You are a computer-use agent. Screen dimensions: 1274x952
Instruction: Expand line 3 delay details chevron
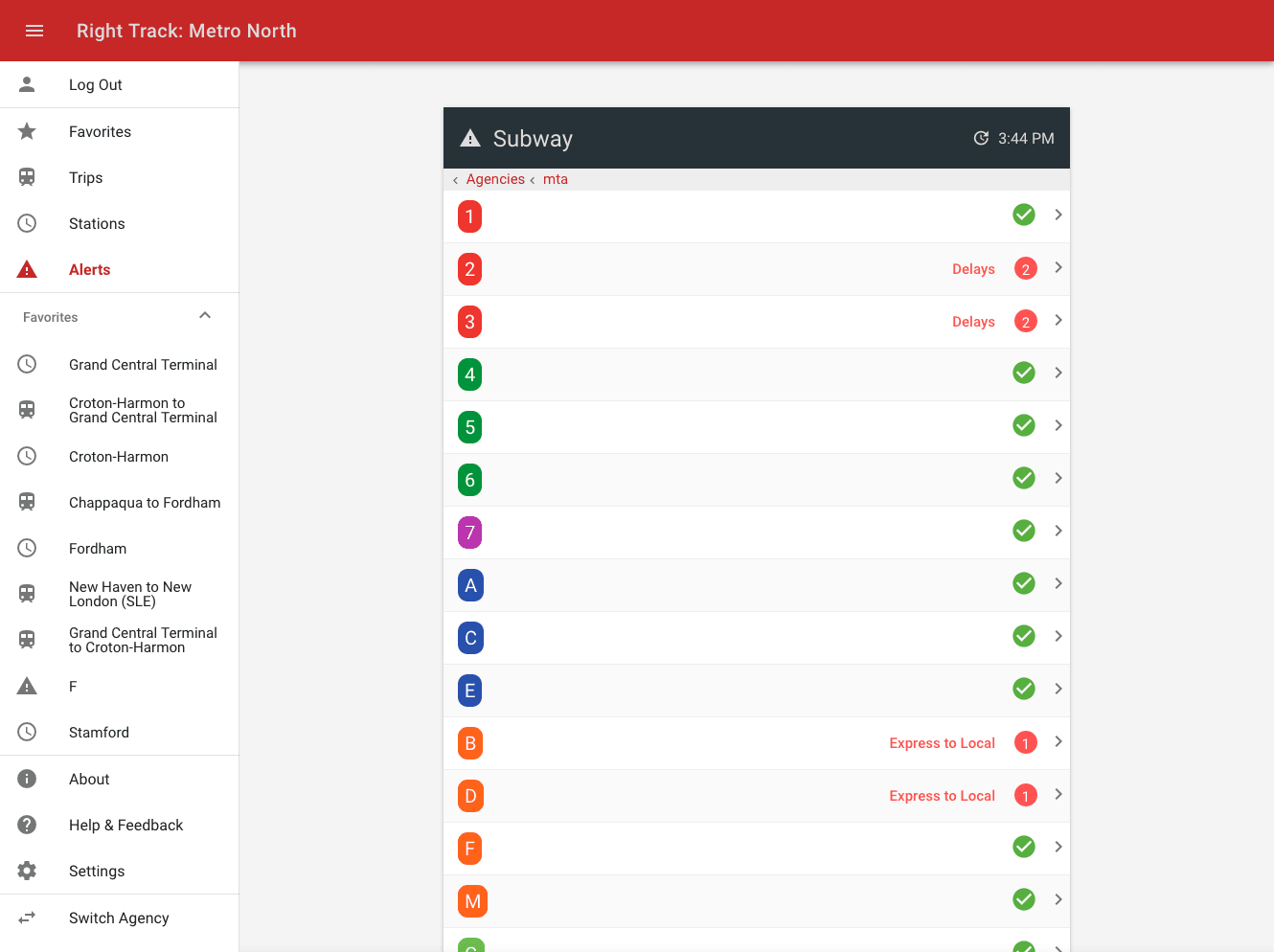[1058, 321]
